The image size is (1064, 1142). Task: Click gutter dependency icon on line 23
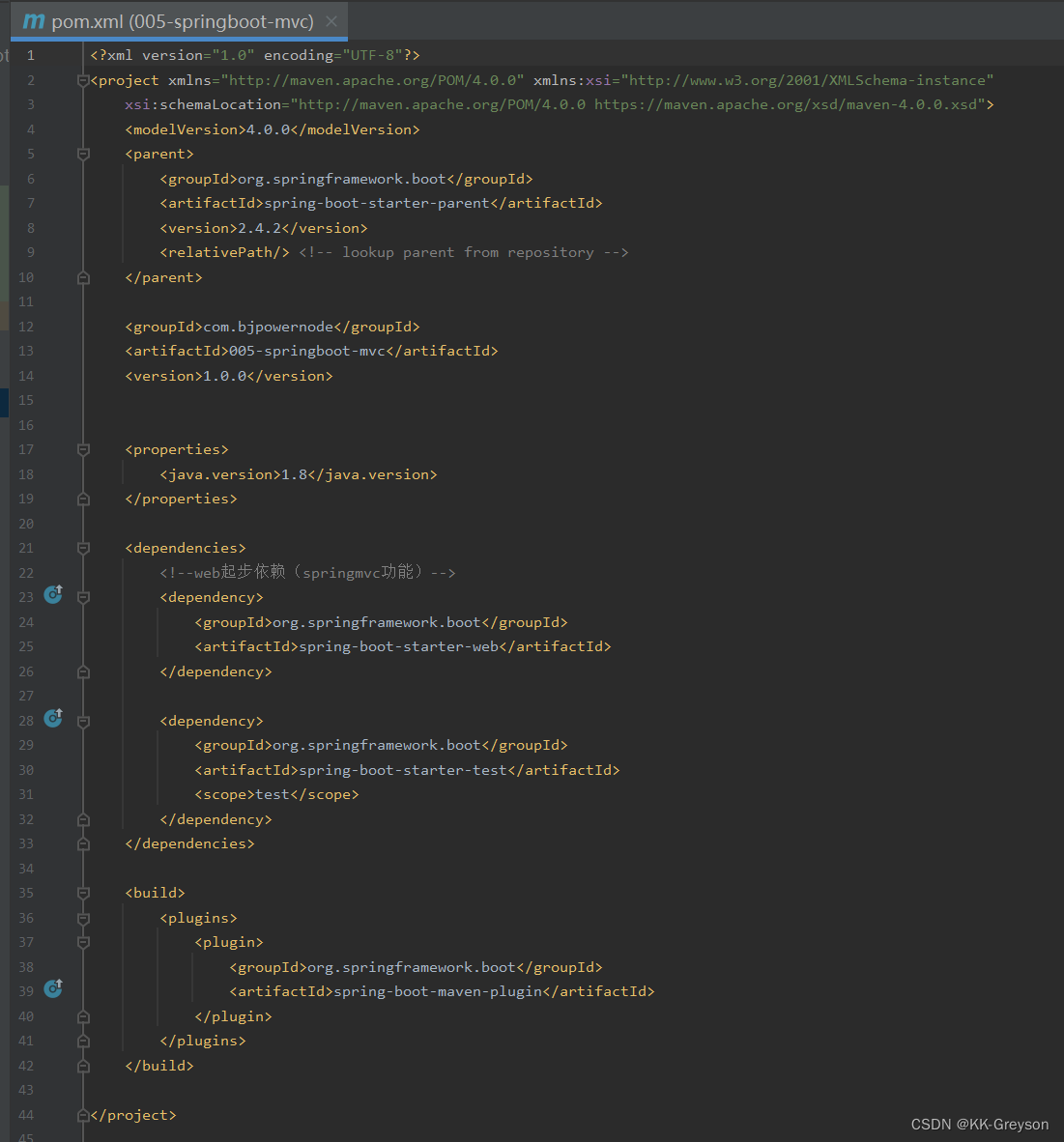(x=53, y=594)
